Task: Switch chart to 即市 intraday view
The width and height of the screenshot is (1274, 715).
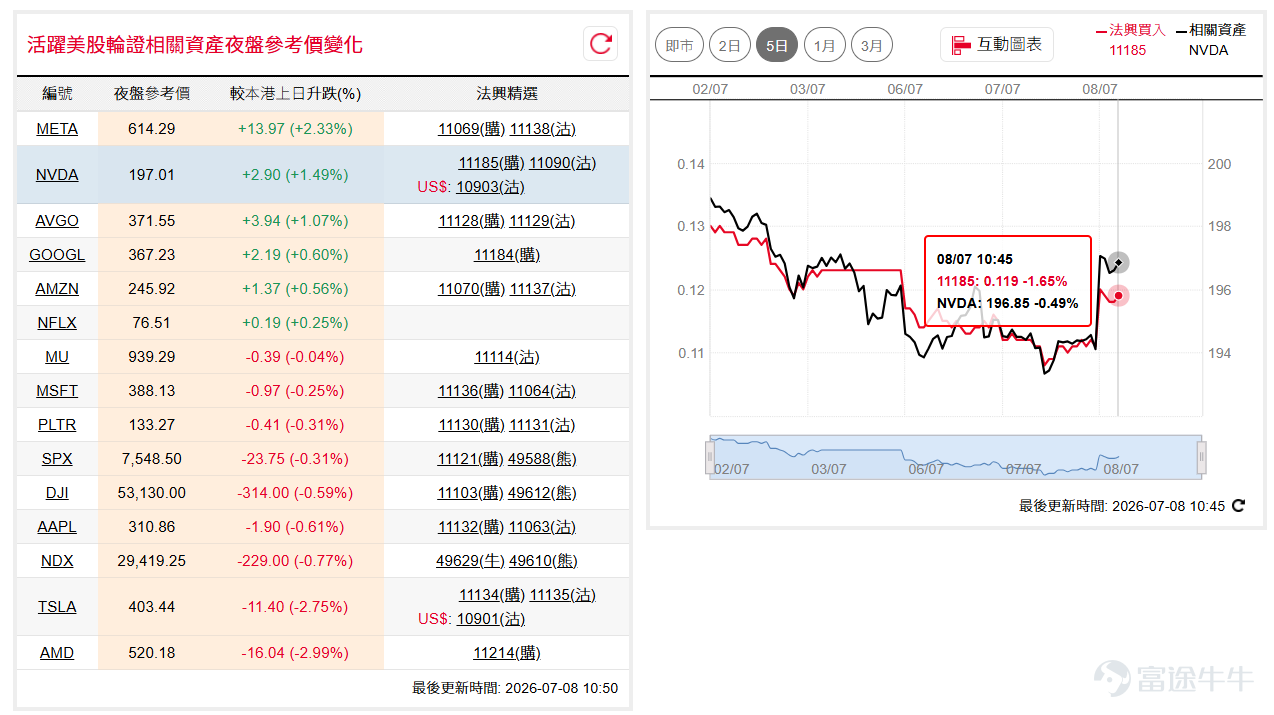Action: tap(679, 45)
